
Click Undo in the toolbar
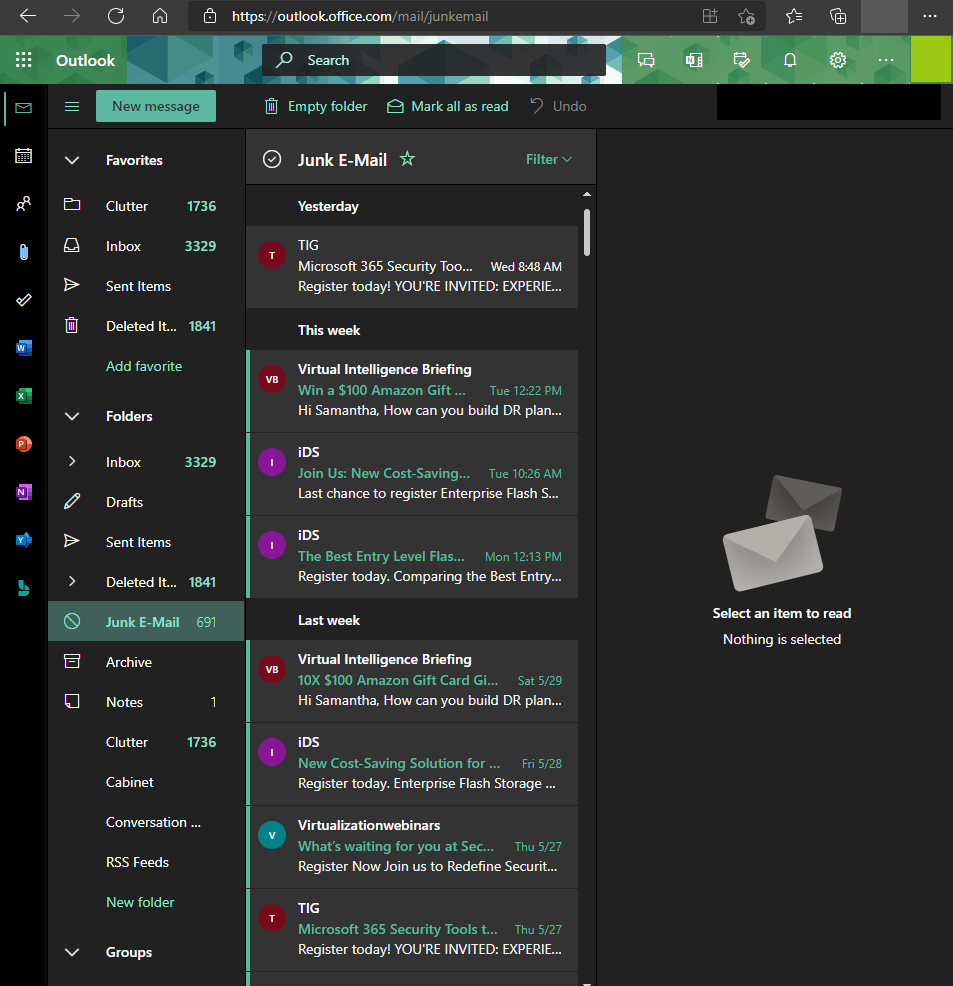(x=558, y=106)
